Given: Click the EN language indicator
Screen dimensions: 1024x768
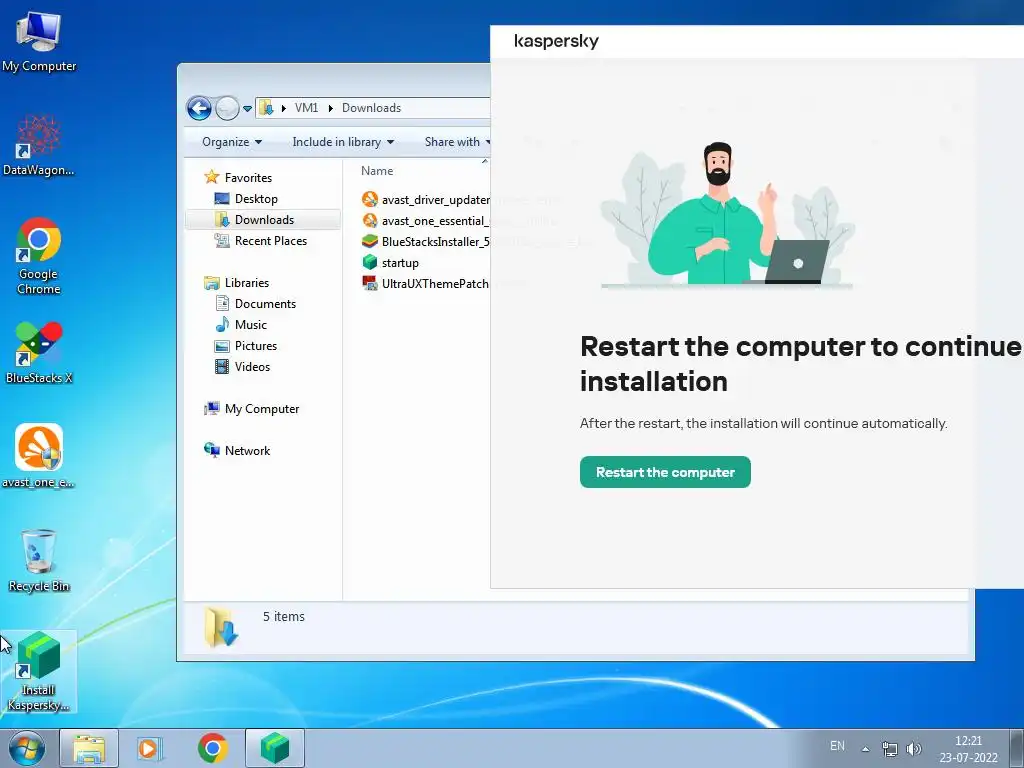Looking at the screenshot, I should 837,746.
